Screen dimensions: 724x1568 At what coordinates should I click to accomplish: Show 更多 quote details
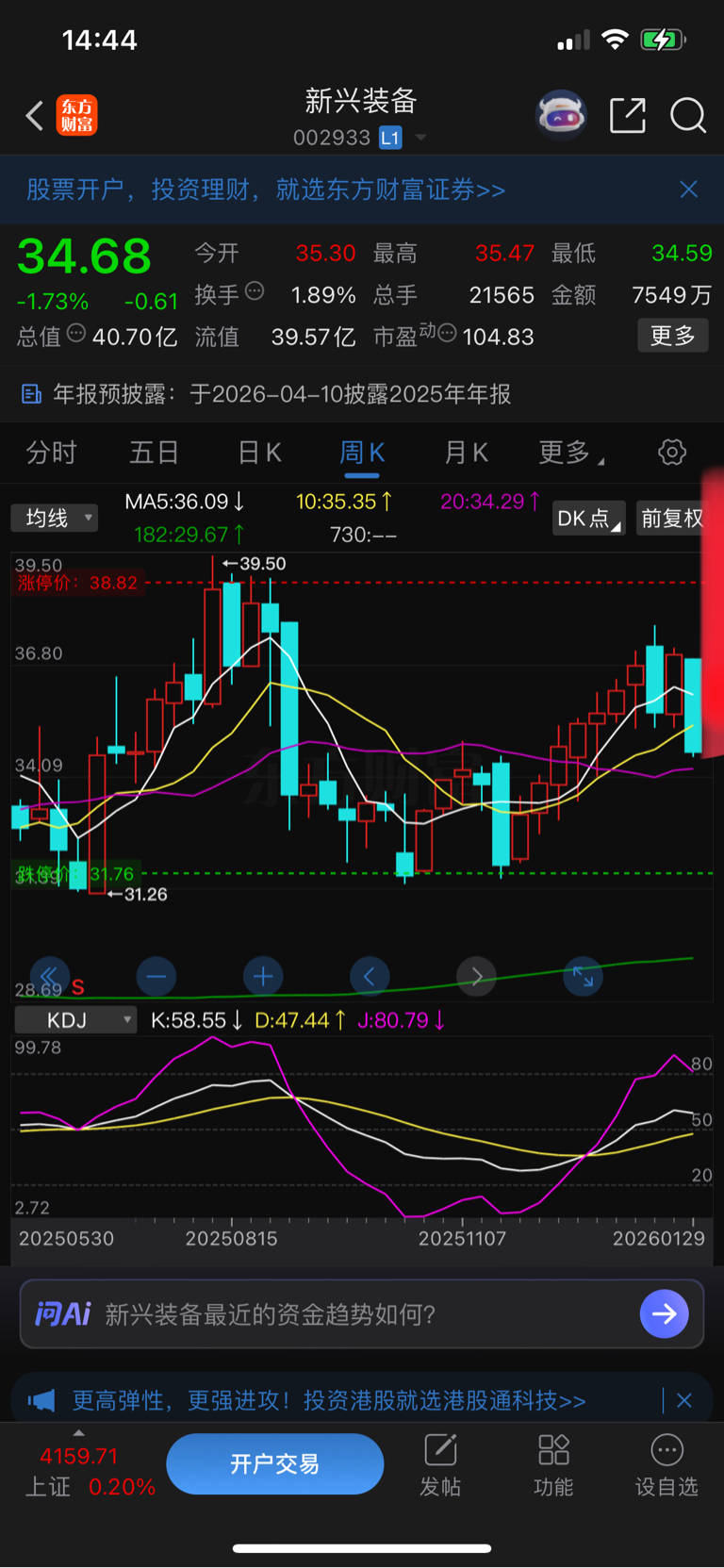(x=673, y=336)
